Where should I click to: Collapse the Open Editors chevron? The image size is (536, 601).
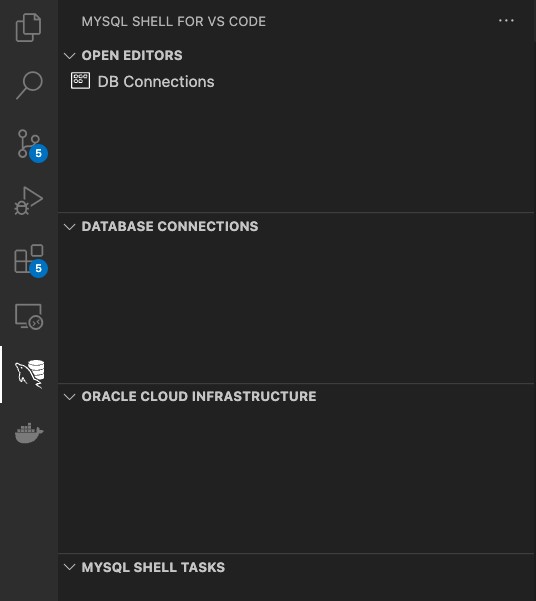click(x=69, y=56)
